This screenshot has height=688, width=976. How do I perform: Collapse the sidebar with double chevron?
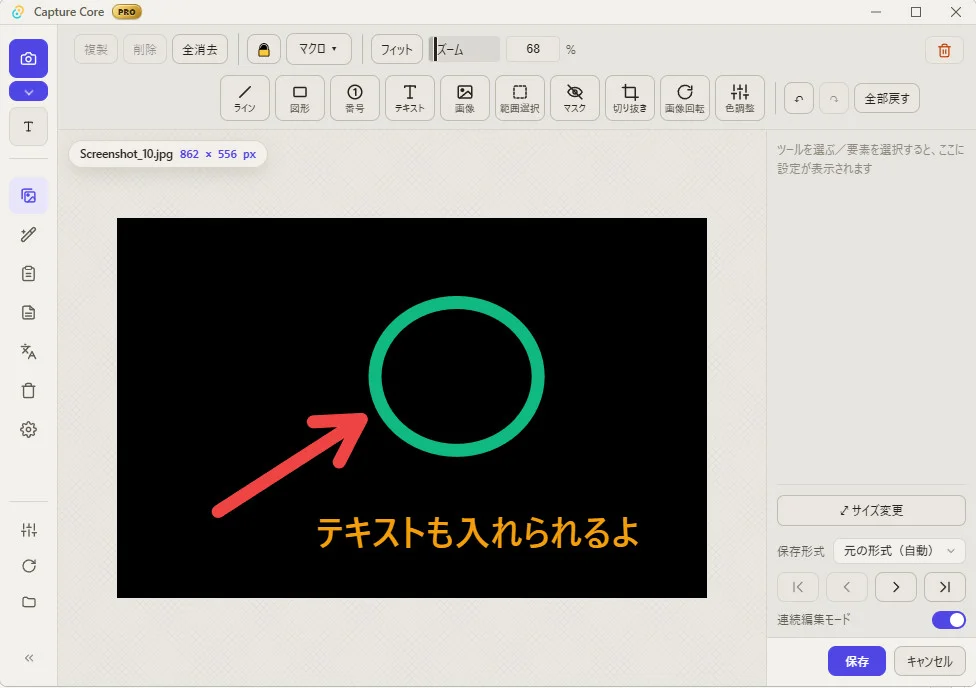tap(29, 658)
